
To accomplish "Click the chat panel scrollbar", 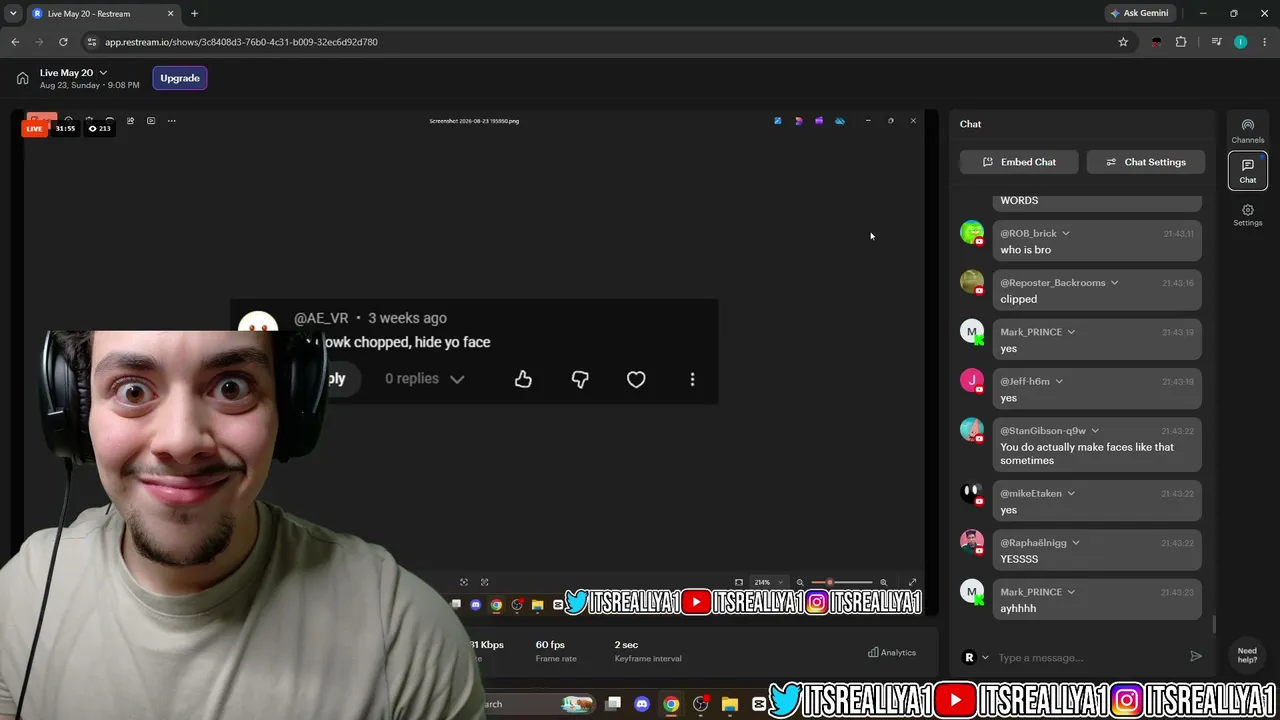I will [1215, 624].
